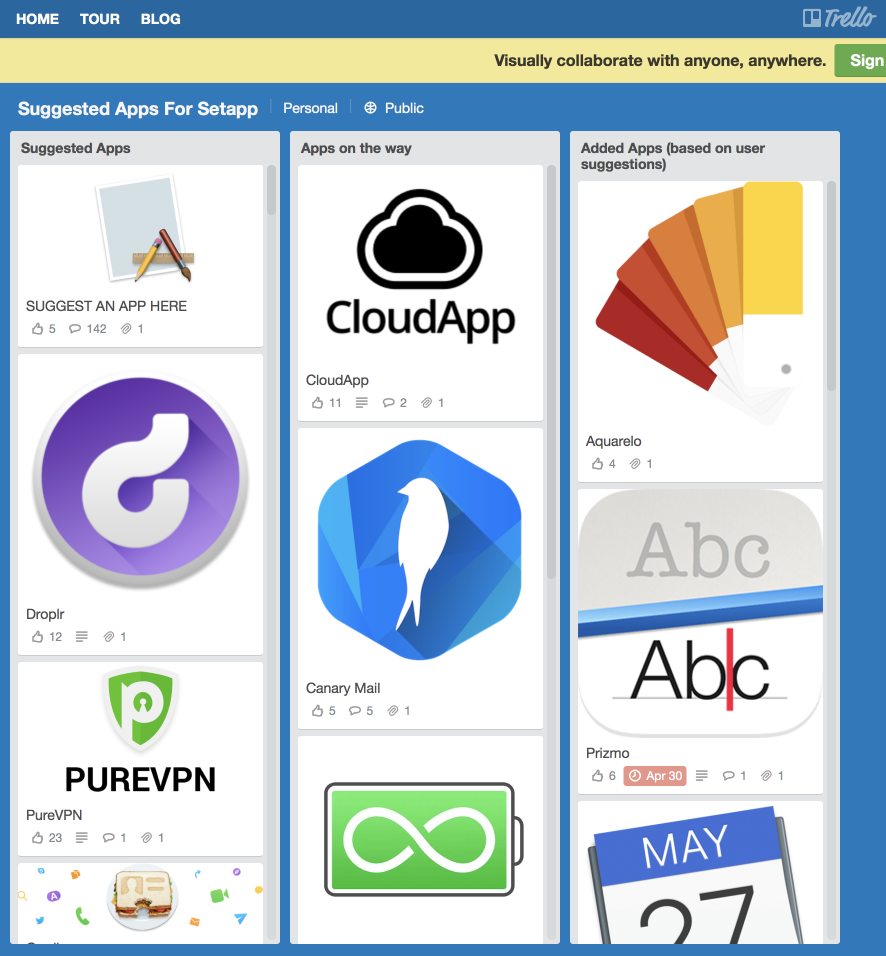Image resolution: width=886 pixels, height=956 pixels.
Task: Go to the BLOG page
Action: click(x=161, y=19)
